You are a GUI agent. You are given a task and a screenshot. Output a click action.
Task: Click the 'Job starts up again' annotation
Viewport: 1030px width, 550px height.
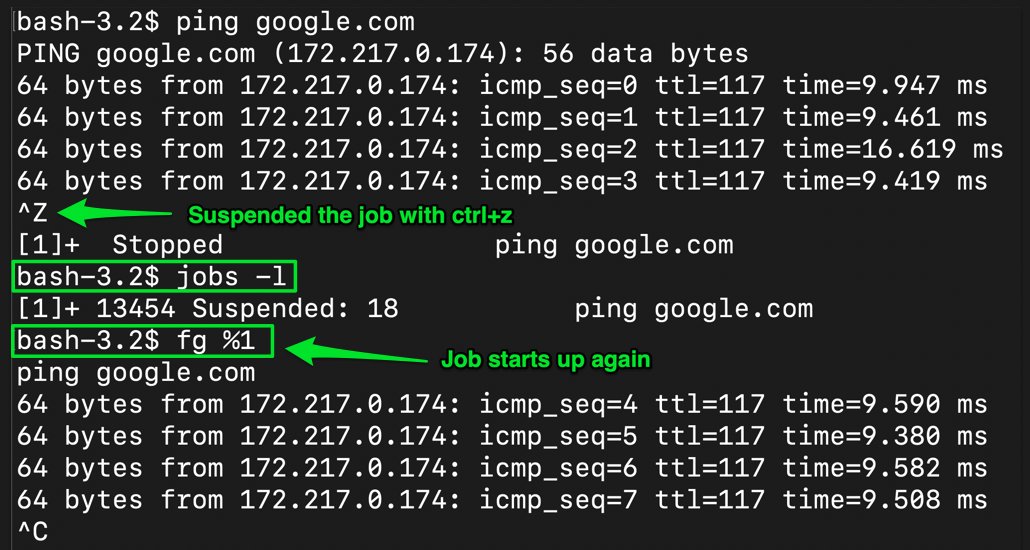(x=545, y=359)
